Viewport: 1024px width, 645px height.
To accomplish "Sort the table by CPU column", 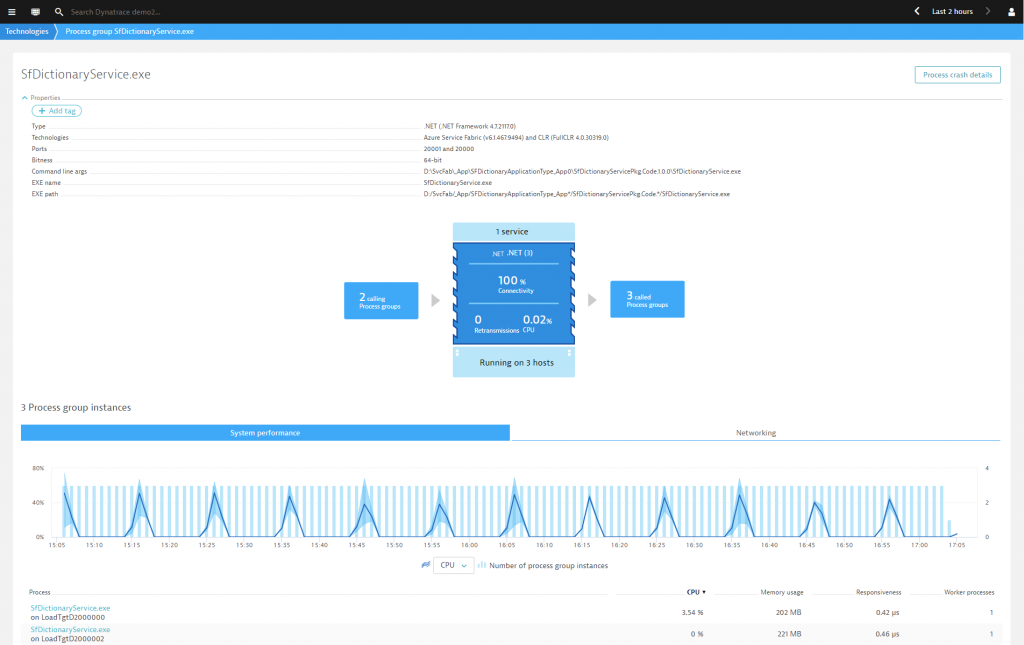I will point(696,592).
